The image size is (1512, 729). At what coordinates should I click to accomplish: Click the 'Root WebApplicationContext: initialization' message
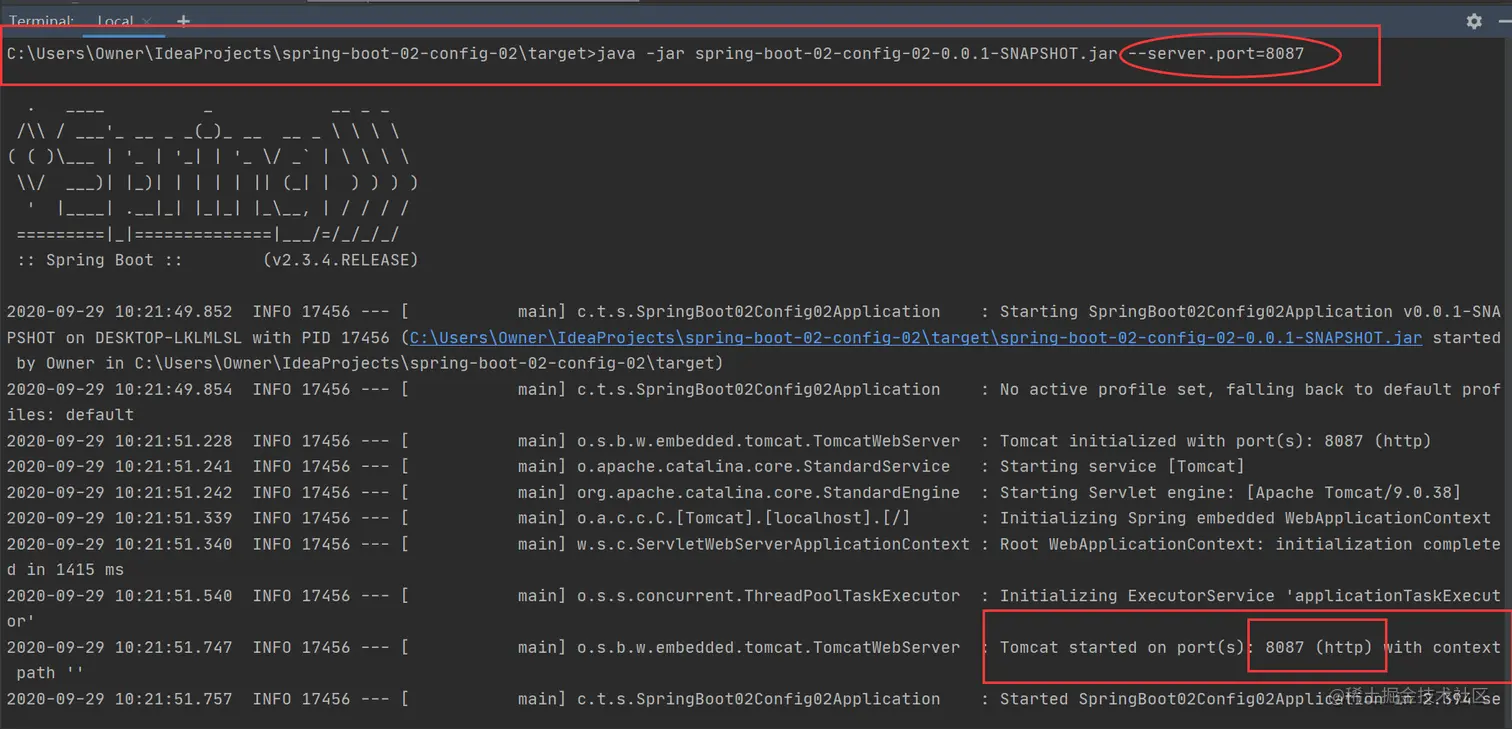[1250, 544]
